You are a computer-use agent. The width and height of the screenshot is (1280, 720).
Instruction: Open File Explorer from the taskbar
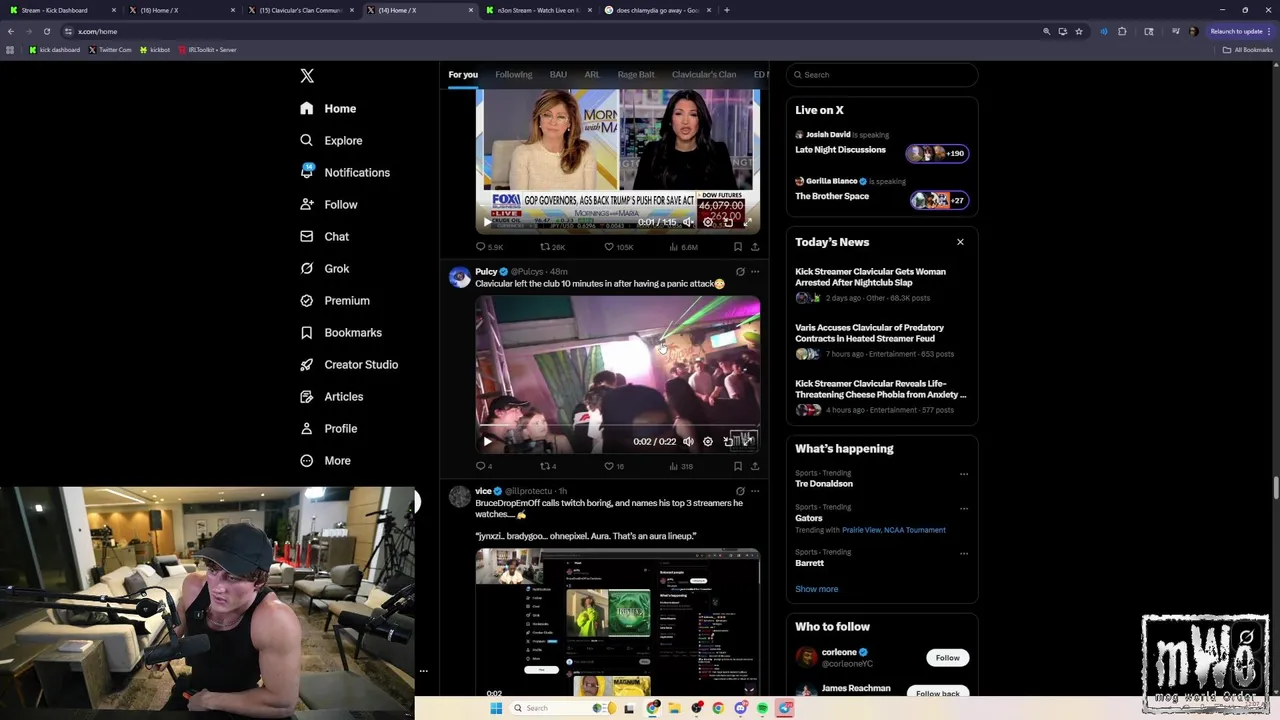(x=675, y=708)
